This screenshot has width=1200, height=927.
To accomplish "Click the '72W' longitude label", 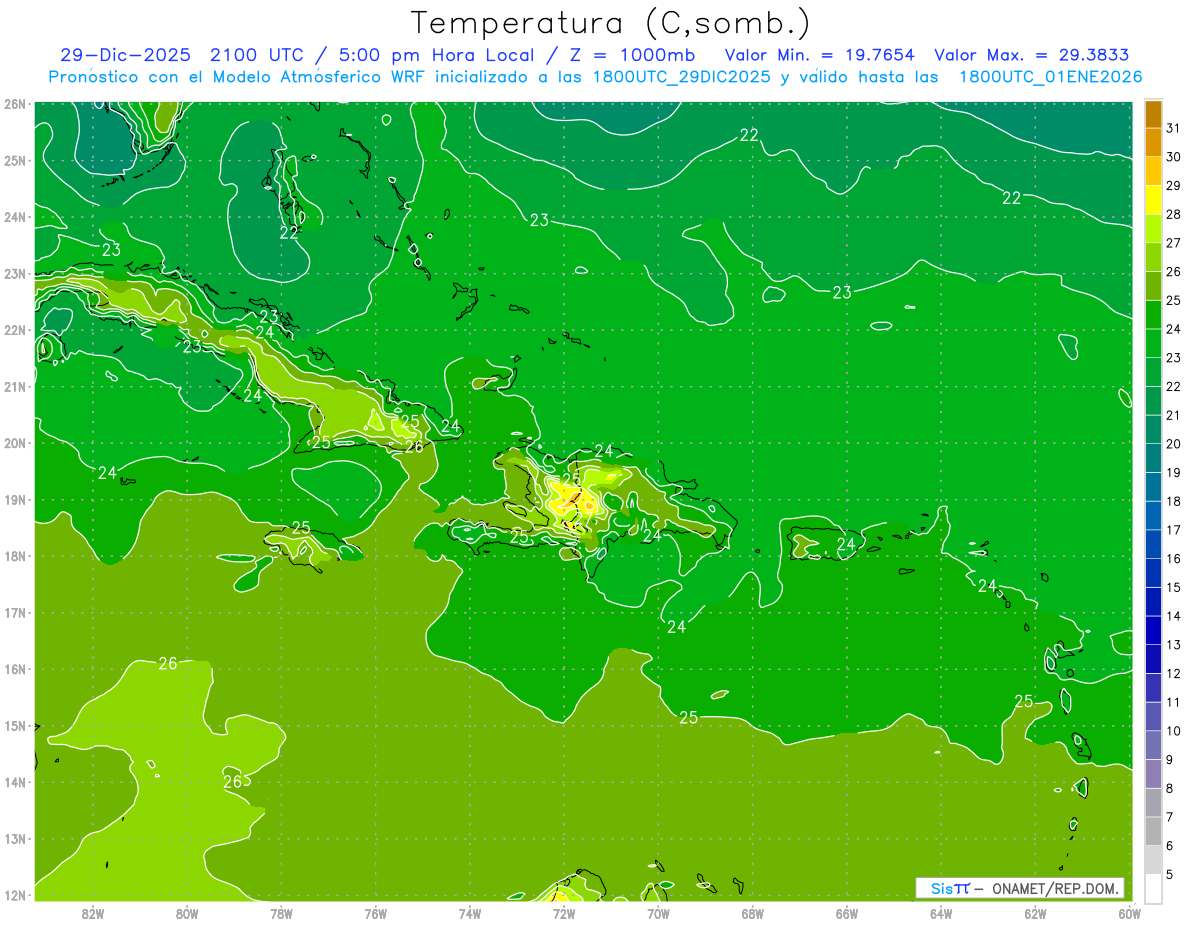I will pyautogui.click(x=564, y=914).
